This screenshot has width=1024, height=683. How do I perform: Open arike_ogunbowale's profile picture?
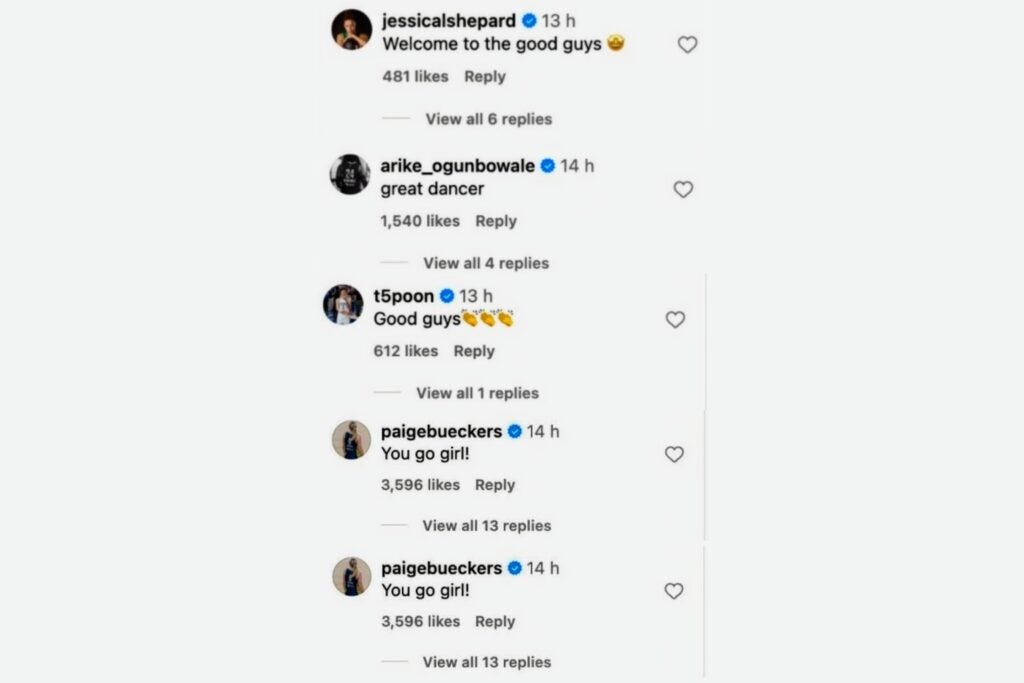click(350, 174)
